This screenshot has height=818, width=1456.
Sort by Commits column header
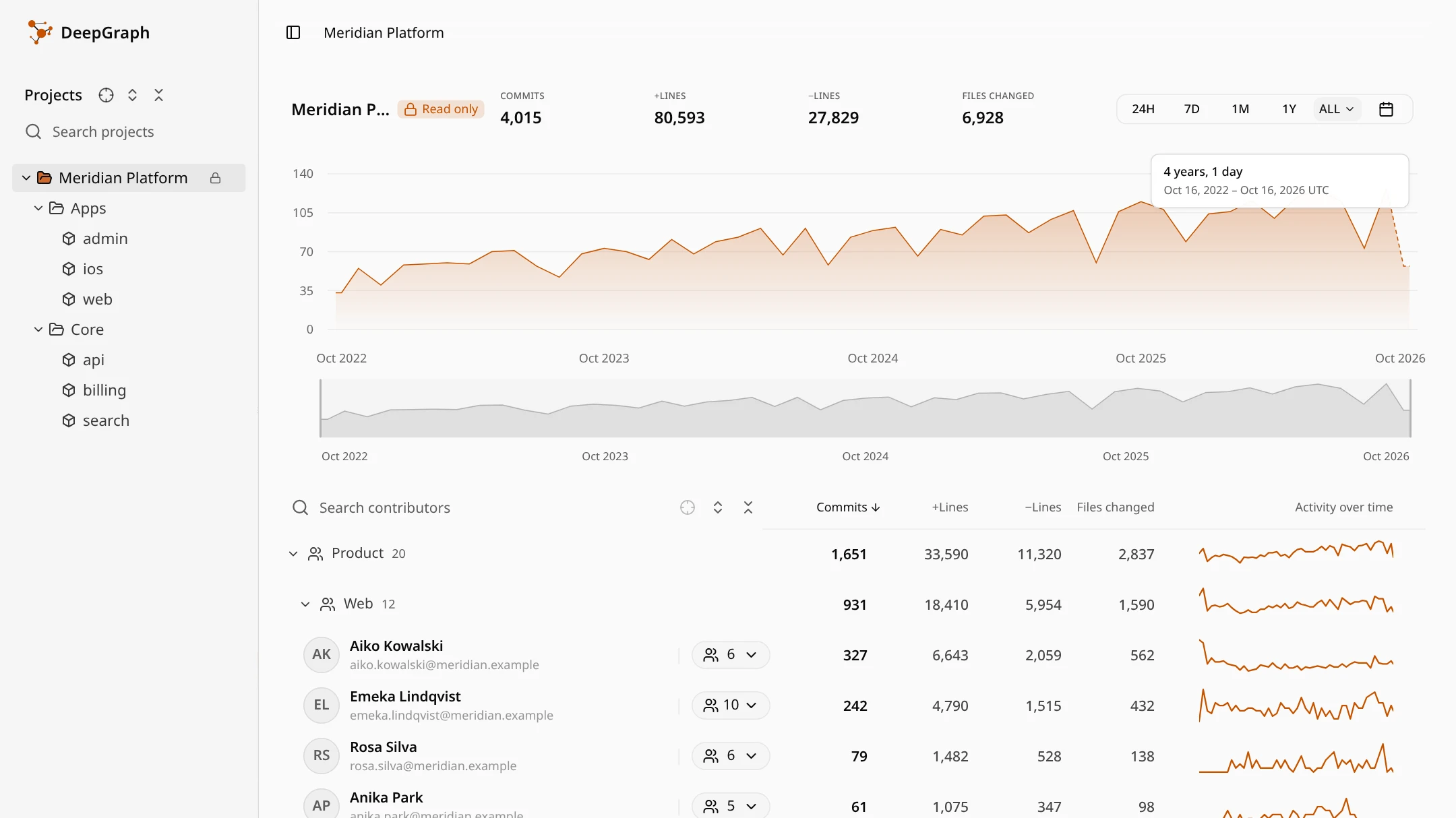pos(848,507)
